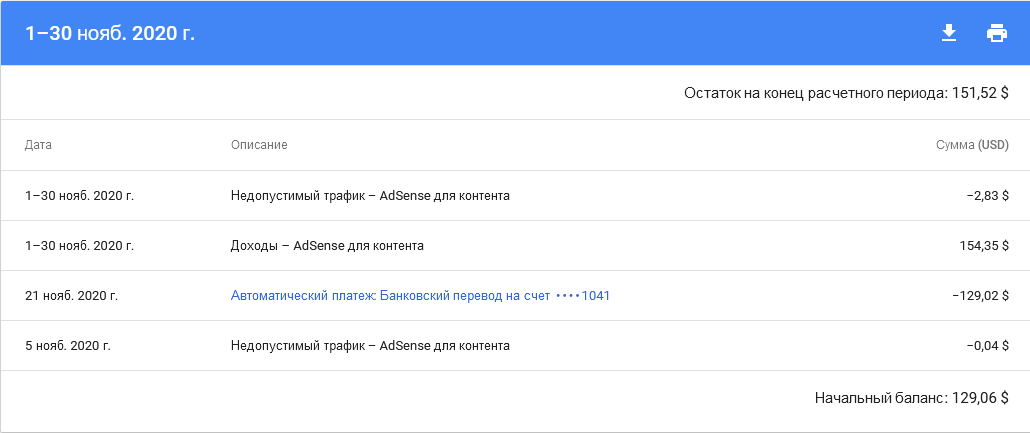Click the "Описание" column header
The height and width of the screenshot is (433, 1030).
coord(259,145)
